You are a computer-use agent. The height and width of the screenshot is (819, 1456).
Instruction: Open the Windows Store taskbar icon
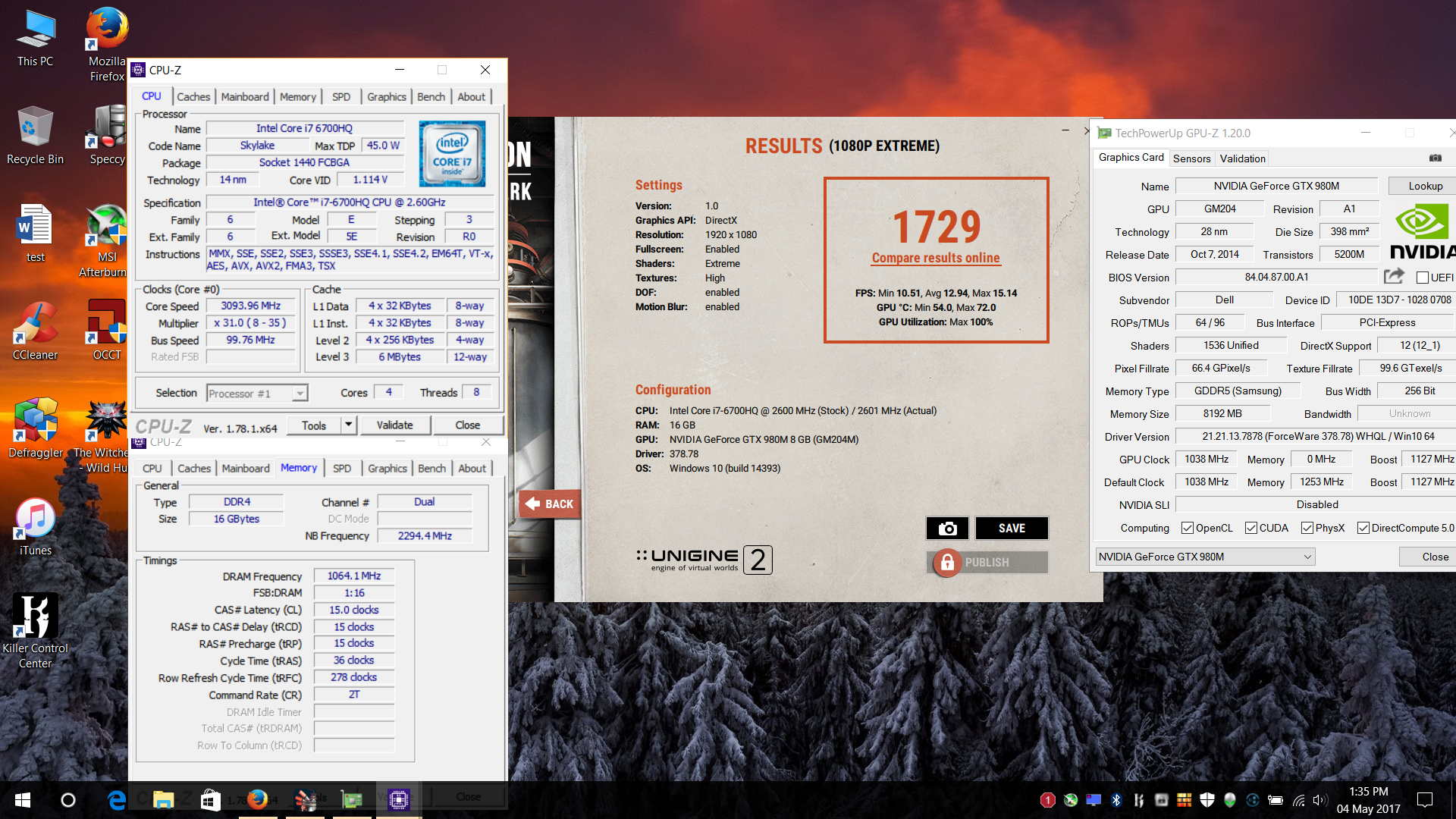pos(210,800)
